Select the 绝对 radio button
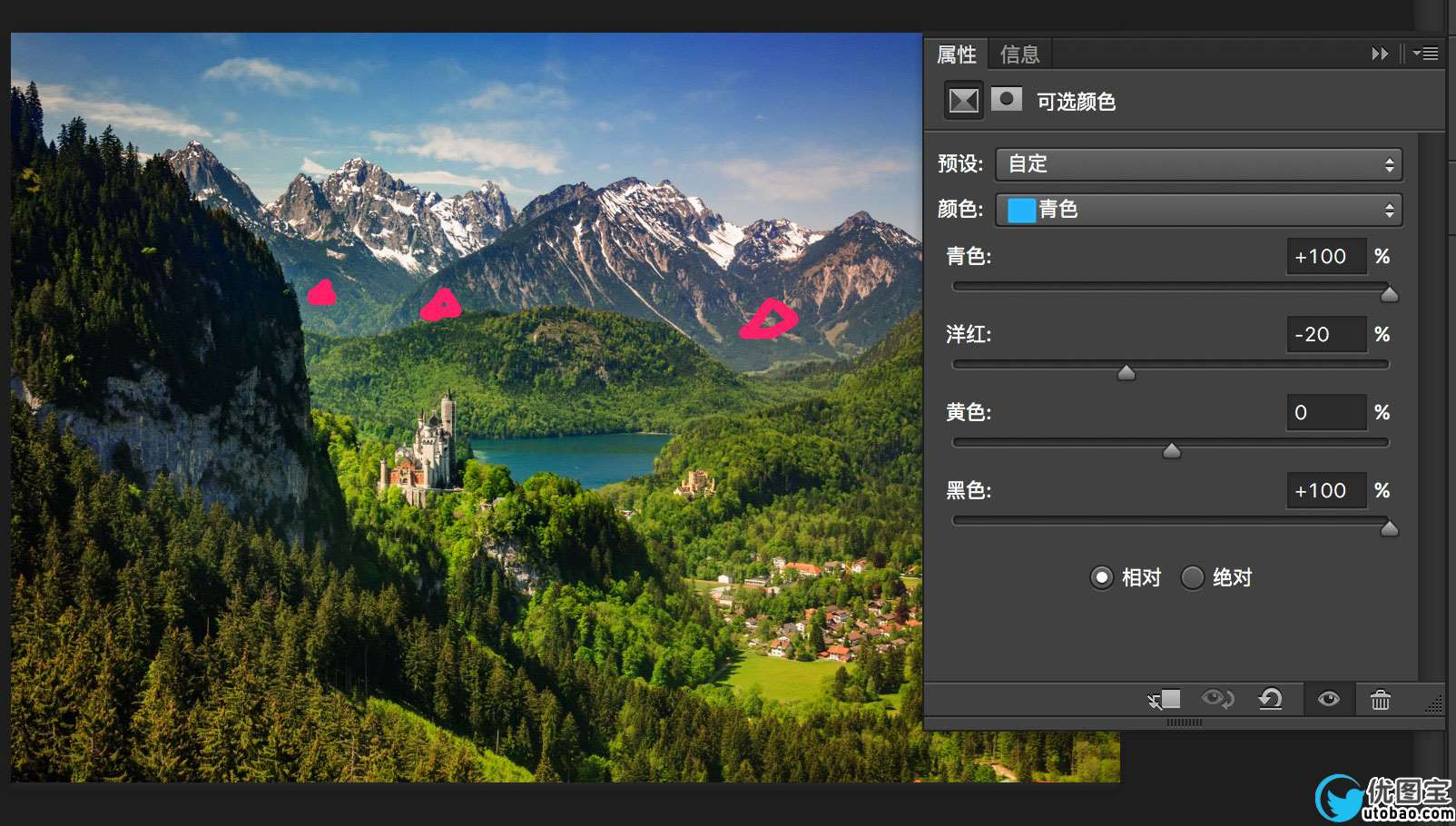The image size is (1456, 826). [1193, 577]
